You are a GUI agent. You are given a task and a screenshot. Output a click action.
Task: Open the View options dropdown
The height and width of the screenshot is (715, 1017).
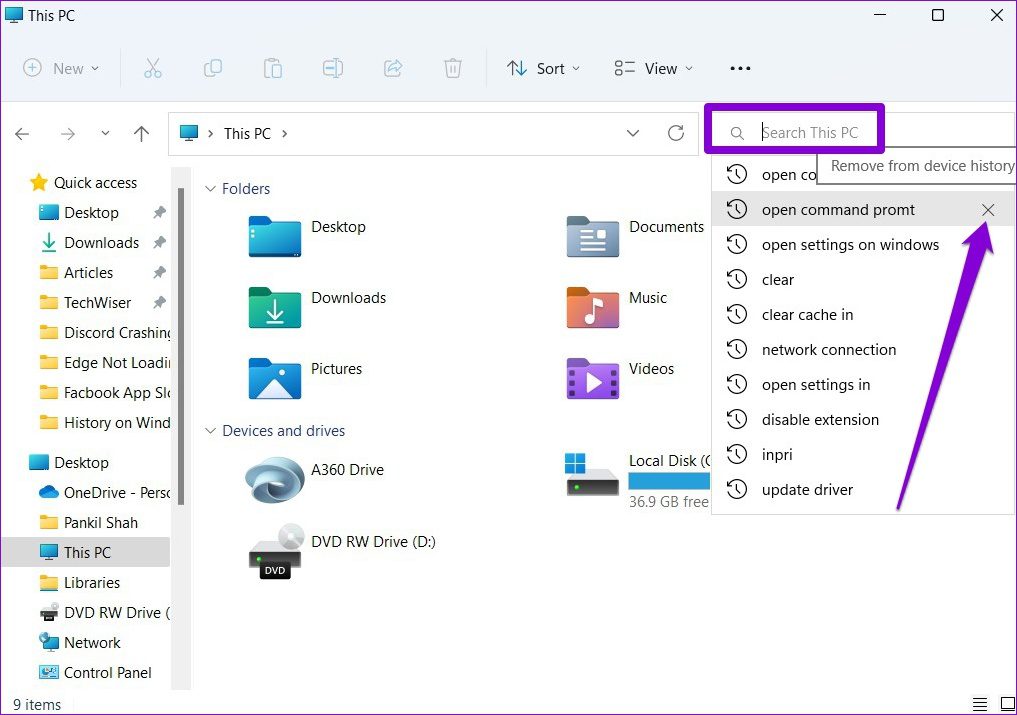654,68
